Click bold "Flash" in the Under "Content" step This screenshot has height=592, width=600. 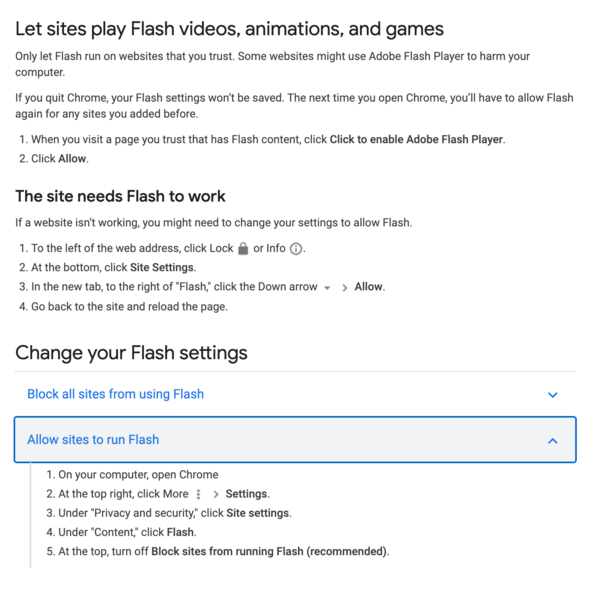[x=180, y=532]
